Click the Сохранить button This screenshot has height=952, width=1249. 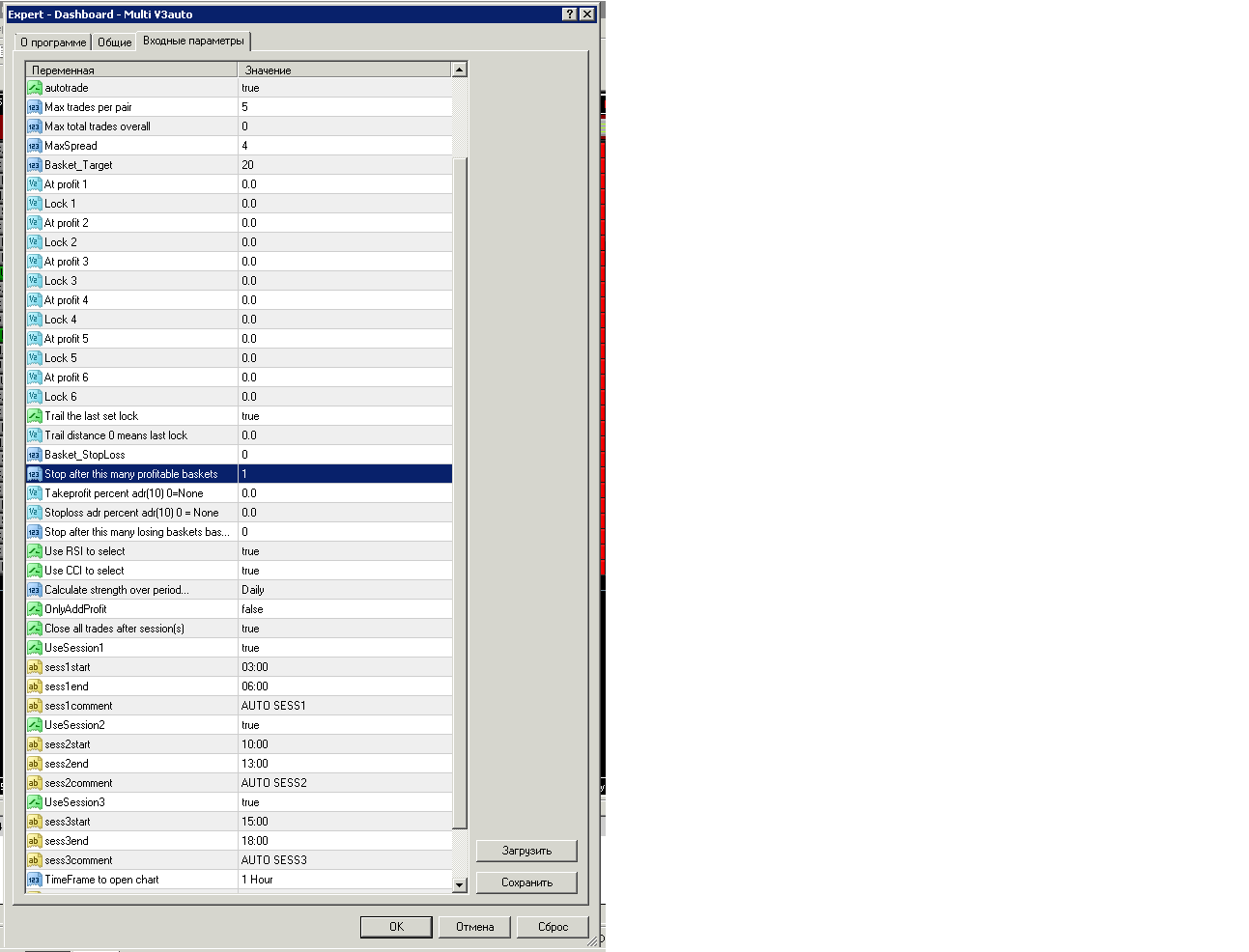click(x=526, y=882)
